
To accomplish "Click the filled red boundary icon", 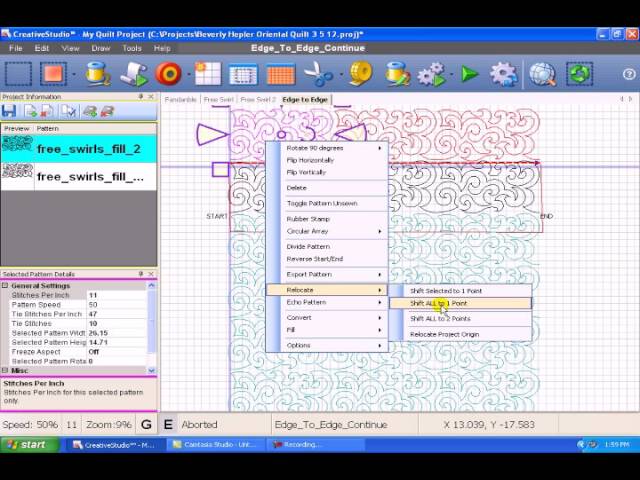I will point(53,74).
